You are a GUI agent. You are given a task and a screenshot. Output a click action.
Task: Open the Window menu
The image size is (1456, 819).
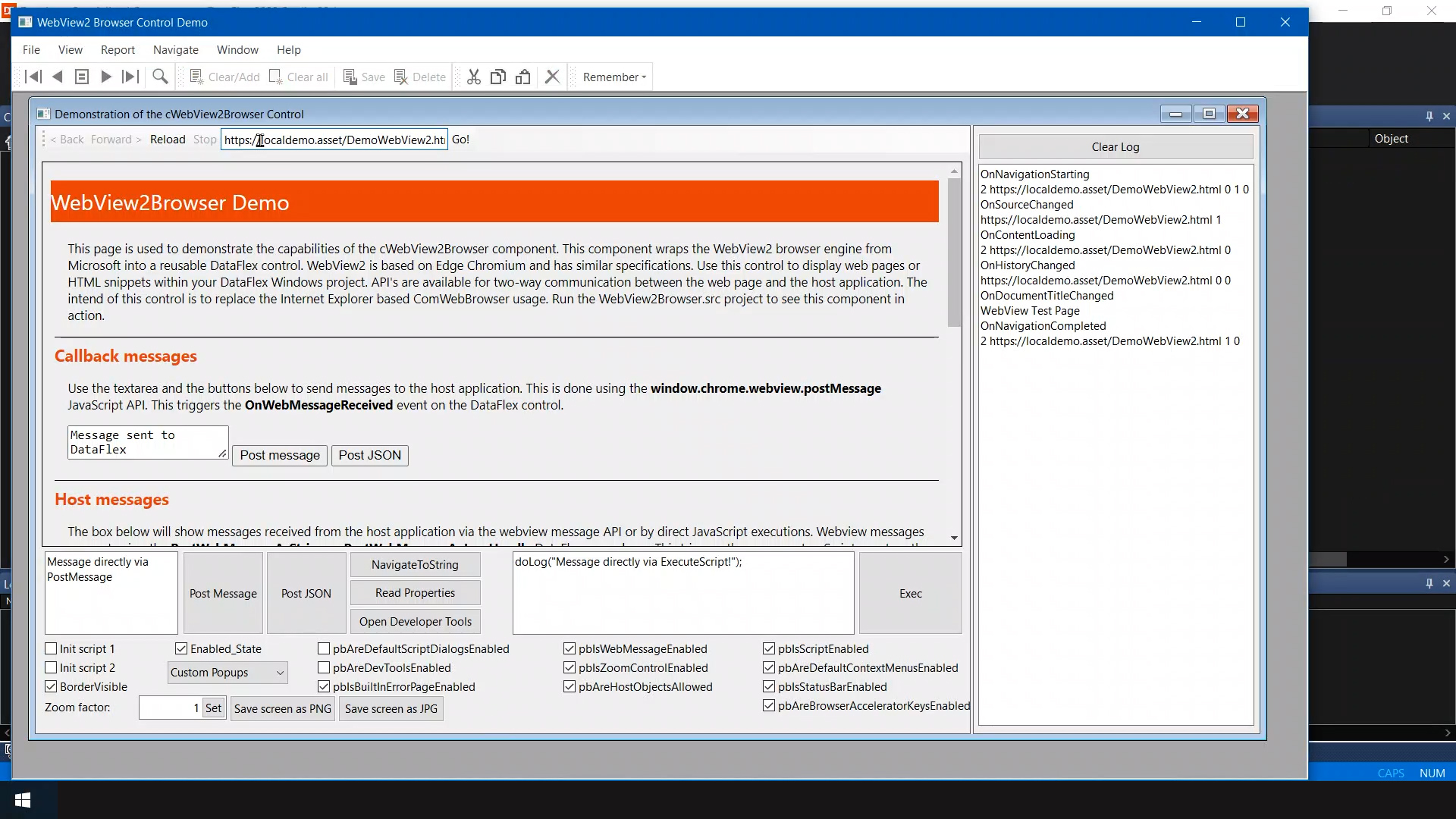tap(237, 49)
